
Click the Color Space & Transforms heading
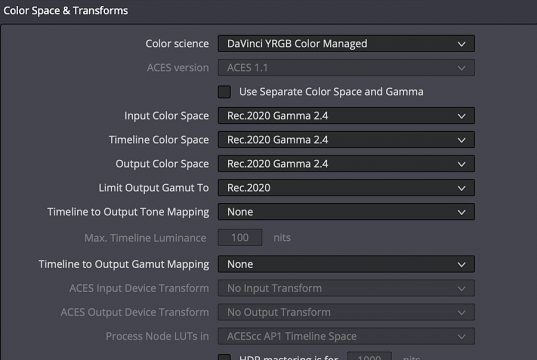click(66, 11)
